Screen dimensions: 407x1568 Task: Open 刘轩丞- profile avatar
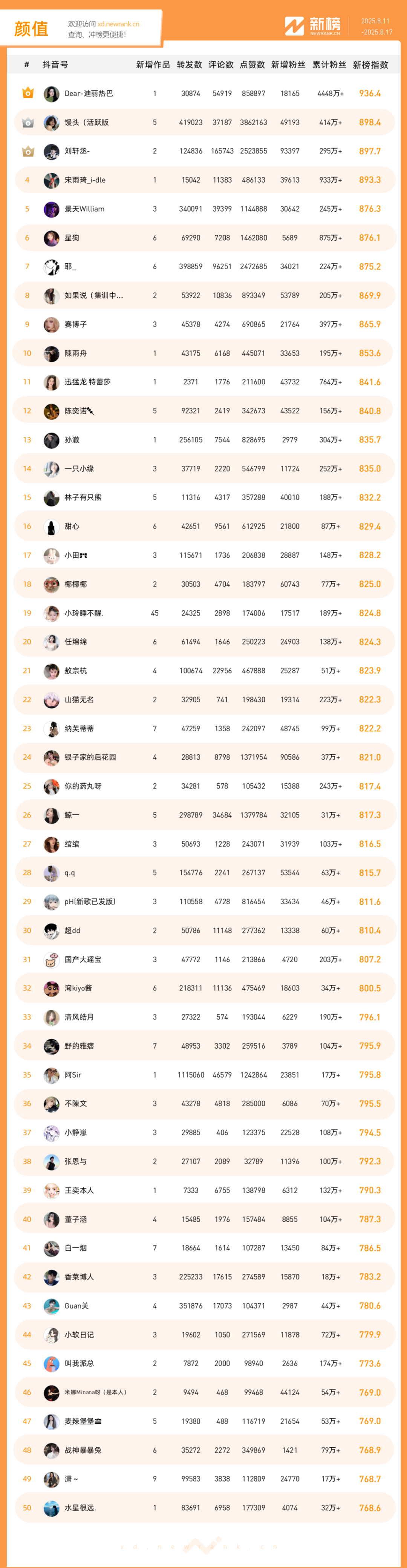click(x=51, y=152)
